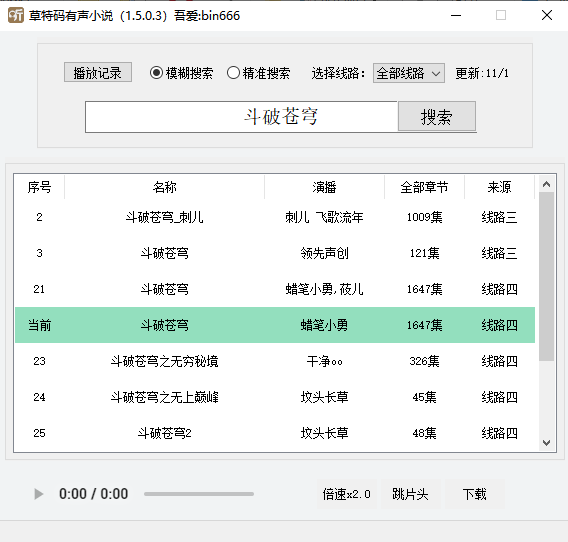Select row 斗破苍穹2 by 坟头长草

pos(275,433)
